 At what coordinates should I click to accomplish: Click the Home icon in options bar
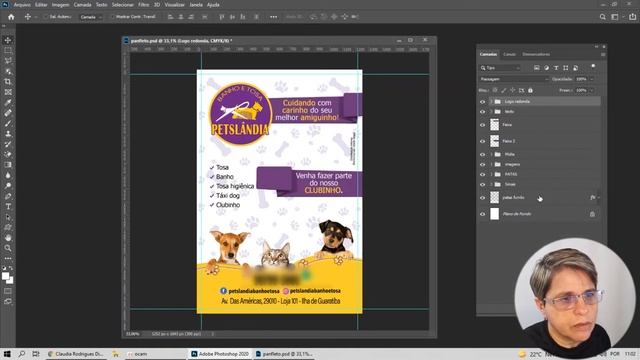[x=11, y=17]
